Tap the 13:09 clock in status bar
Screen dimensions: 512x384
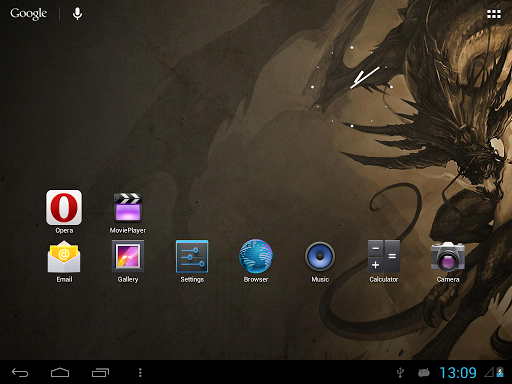(x=458, y=373)
